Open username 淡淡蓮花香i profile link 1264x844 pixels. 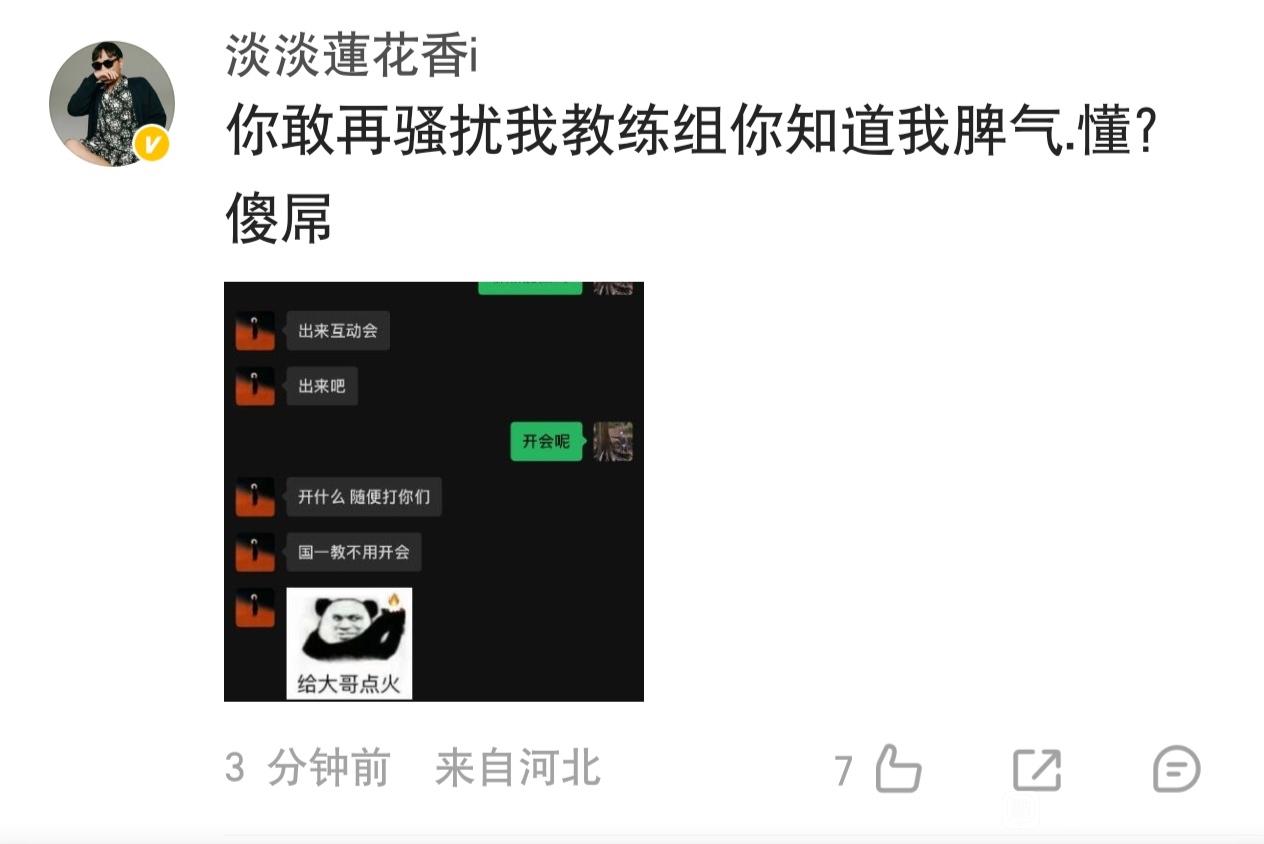(351, 56)
